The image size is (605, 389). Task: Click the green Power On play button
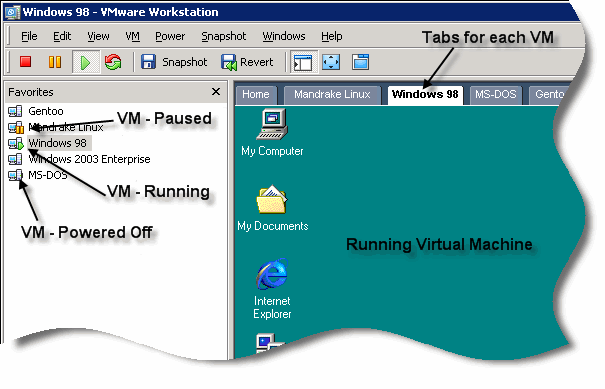(x=85, y=62)
